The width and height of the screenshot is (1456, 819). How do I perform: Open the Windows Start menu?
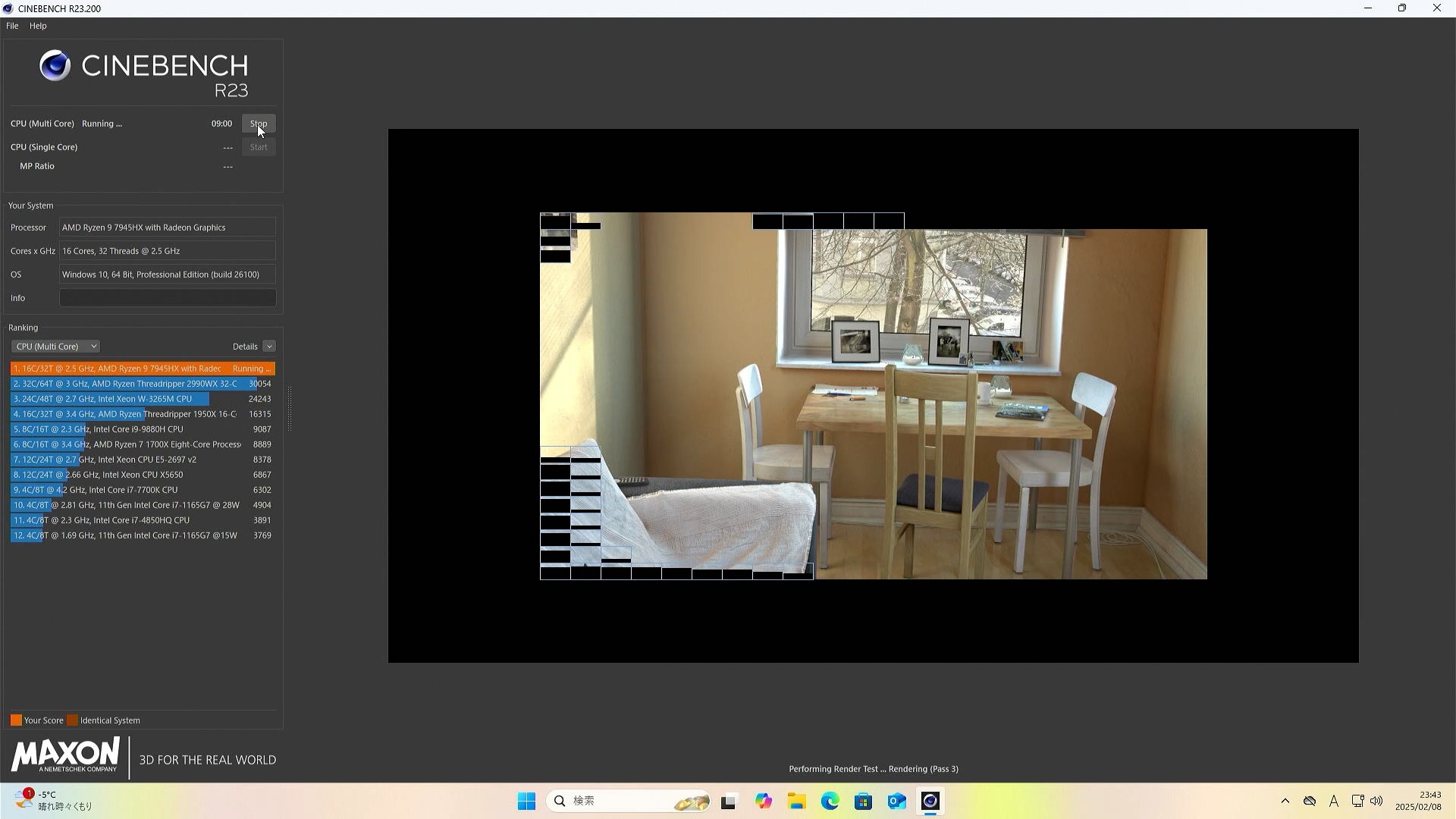click(x=526, y=802)
